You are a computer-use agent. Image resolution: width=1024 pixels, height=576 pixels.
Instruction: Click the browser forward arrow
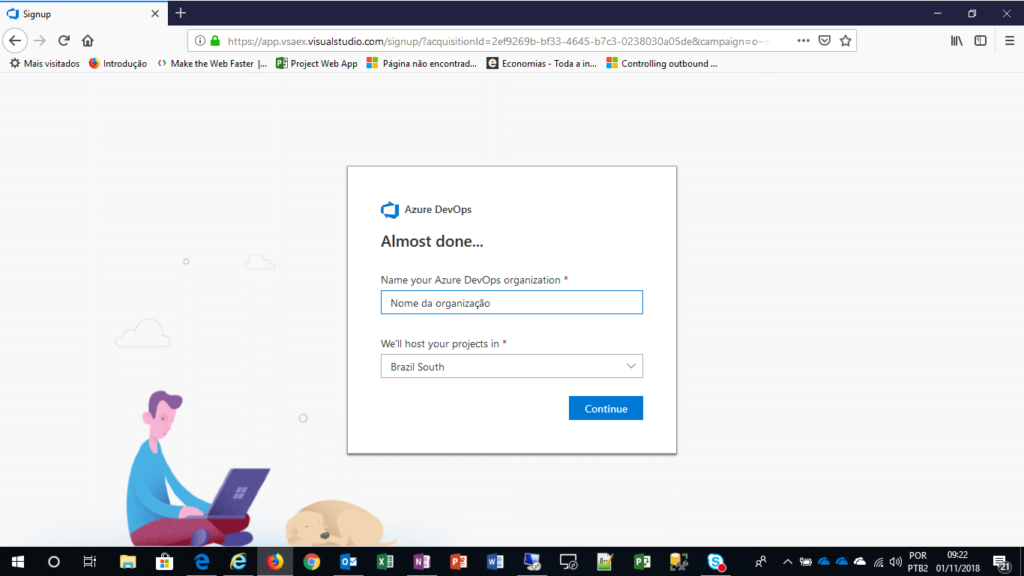click(x=40, y=40)
